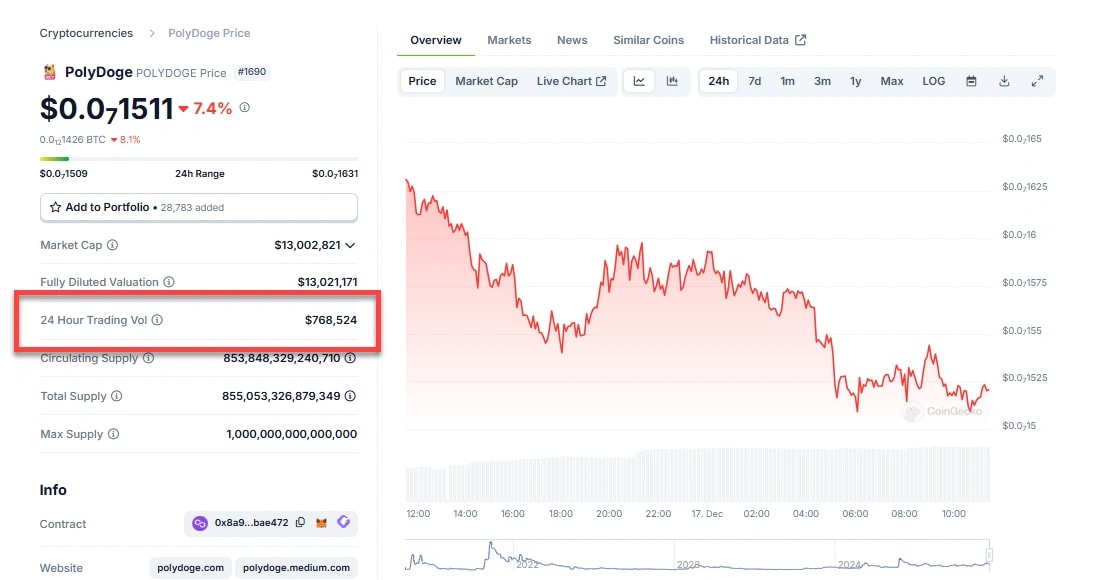The height and width of the screenshot is (580, 1097).
Task: Select the 7d time range
Action: (755, 81)
